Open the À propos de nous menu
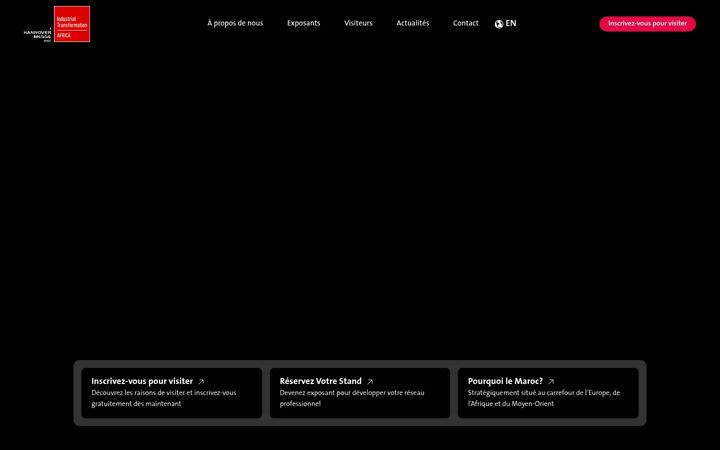Image resolution: width=720 pixels, height=450 pixels. click(235, 23)
